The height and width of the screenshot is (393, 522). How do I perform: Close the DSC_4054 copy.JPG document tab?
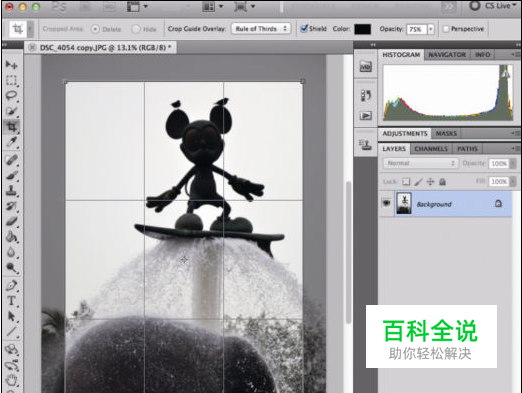pos(32,48)
